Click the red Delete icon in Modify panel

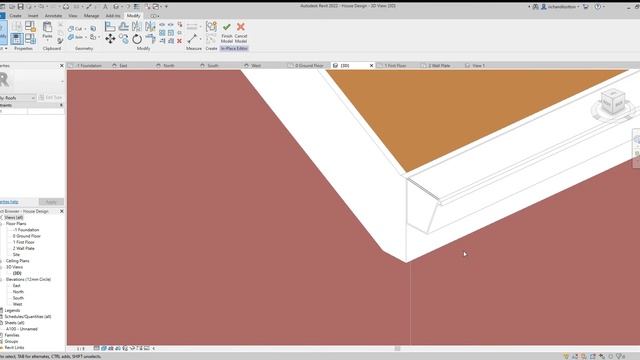(x=179, y=41)
